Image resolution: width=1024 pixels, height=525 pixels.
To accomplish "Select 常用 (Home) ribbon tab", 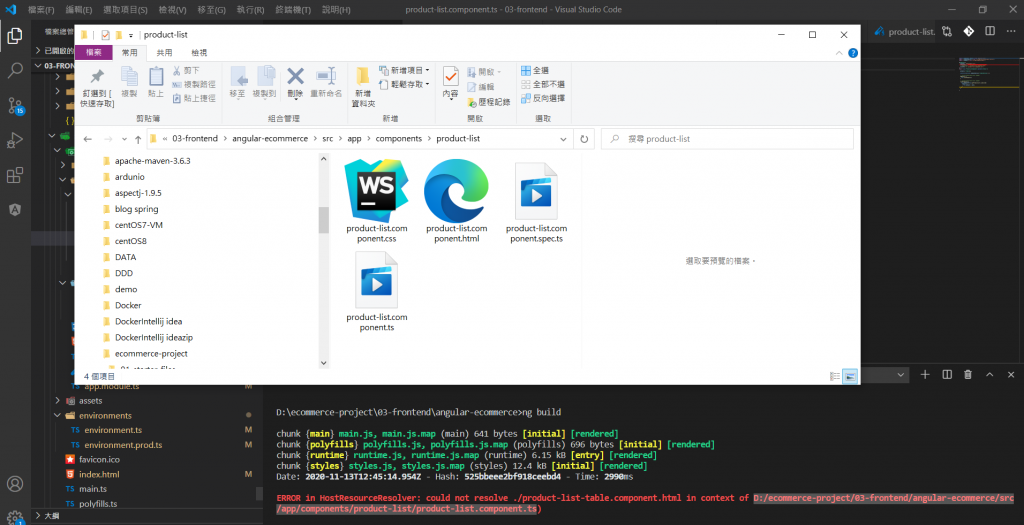I will click(129, 52).
